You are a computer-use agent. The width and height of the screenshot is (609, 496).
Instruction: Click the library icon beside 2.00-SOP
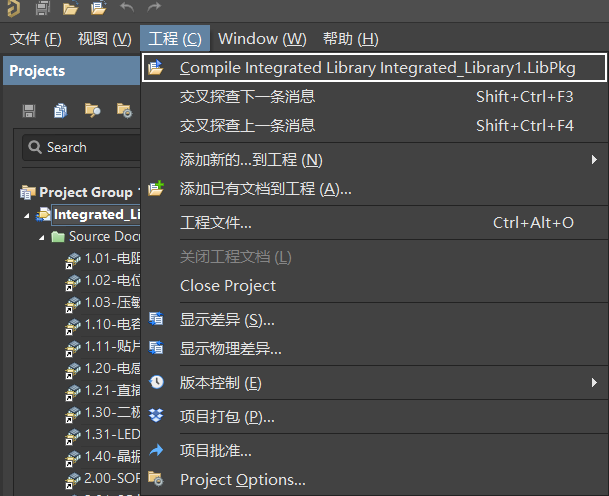click(x=73, y=480)
